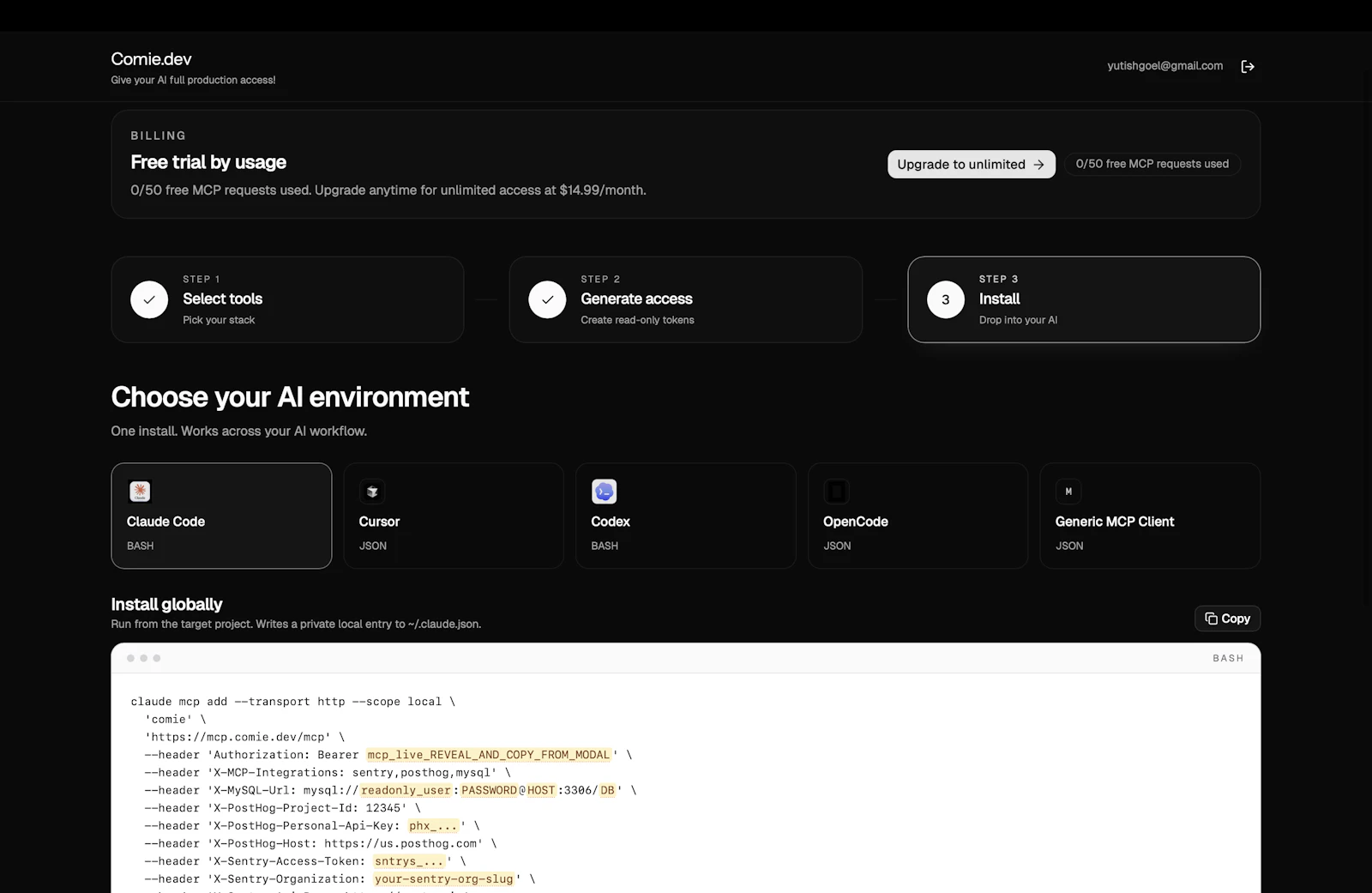Click the your-sentry-org-slug placeholder
Viewport: 1372px width, 893px height.
tap(443, 879)
